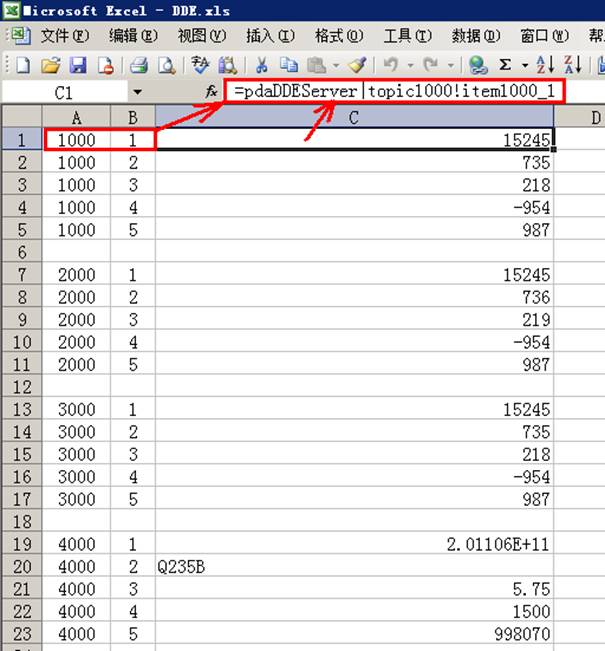Open the 格式 (Format) menu
The height and width of the screenshot is (651, 605).
click(338, 36)
